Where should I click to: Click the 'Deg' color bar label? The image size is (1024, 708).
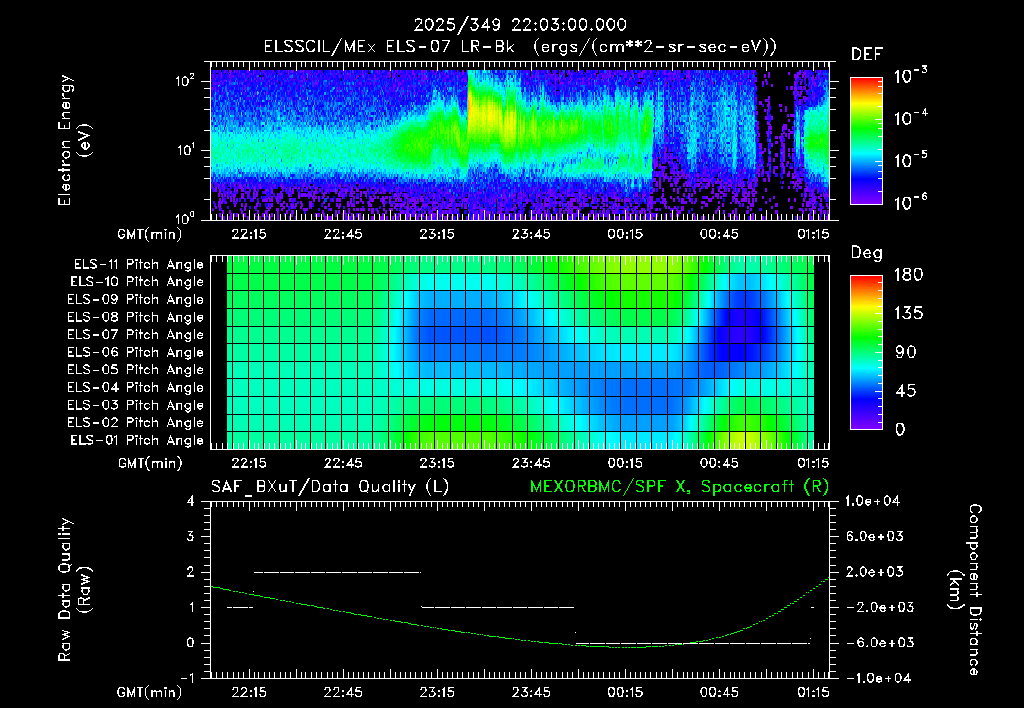867,253
